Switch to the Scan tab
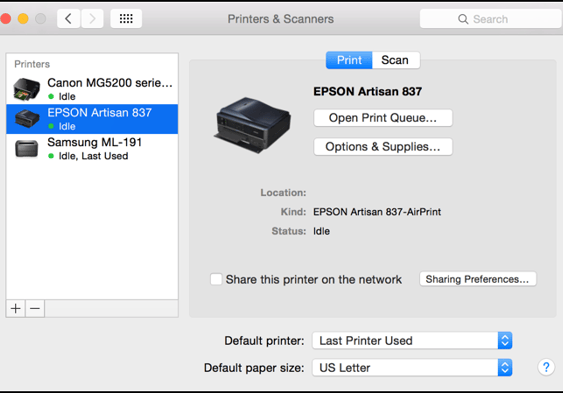Image resolution: width=563 pixels, height=393 pixels. 395,60
